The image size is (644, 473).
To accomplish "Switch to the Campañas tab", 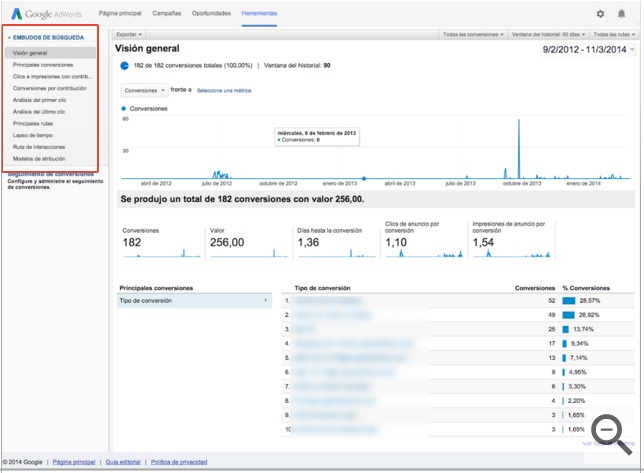I will click(x=167, y=13).
